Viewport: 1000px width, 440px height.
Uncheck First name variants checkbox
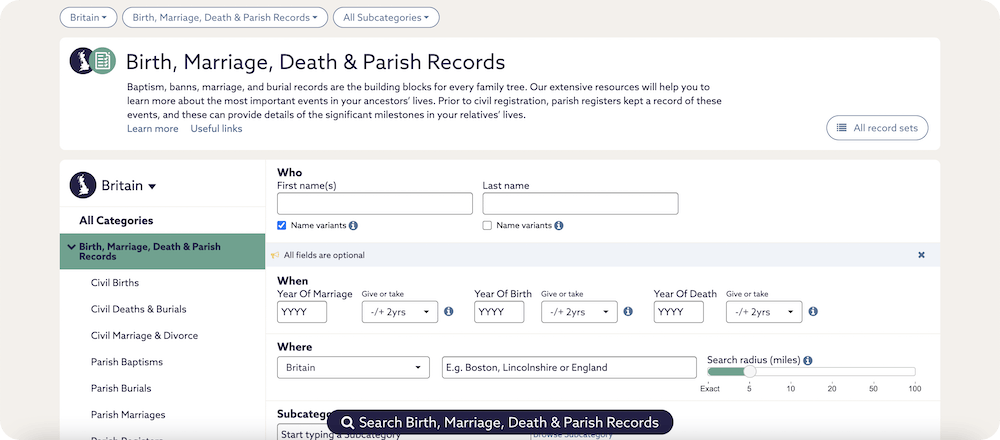(x=282, y=226)
